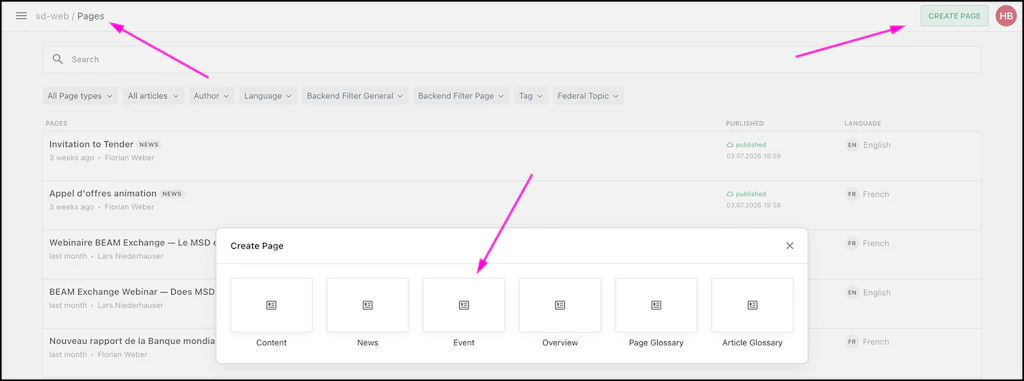Select the News page type card
The width and height of the screenshot is (1024, 381).
click(368, 305)
